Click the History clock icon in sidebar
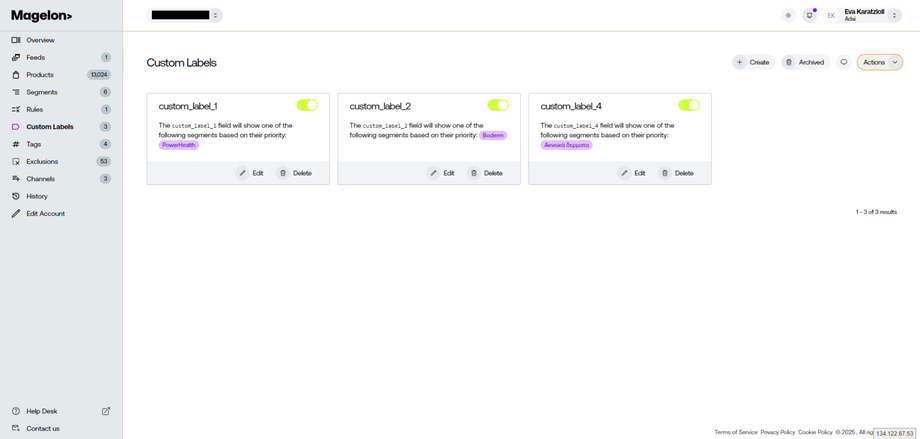 16,196
